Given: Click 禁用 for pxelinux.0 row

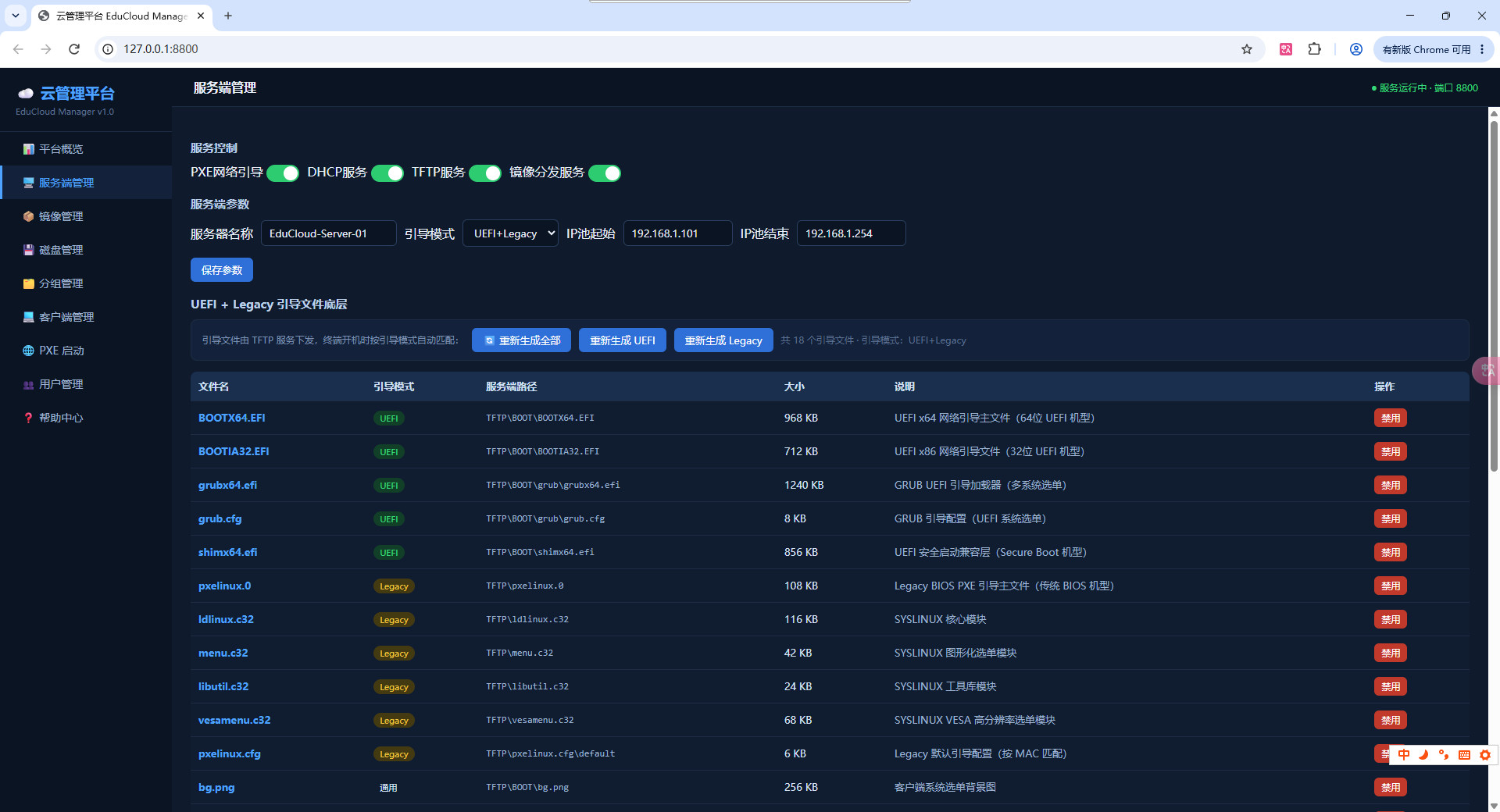Looking at the screenshot, I should point(1391,586).
